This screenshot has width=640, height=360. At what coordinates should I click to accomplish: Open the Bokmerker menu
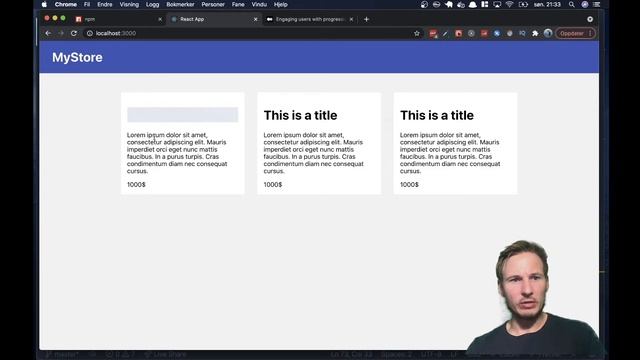click(x=180, y=4)
